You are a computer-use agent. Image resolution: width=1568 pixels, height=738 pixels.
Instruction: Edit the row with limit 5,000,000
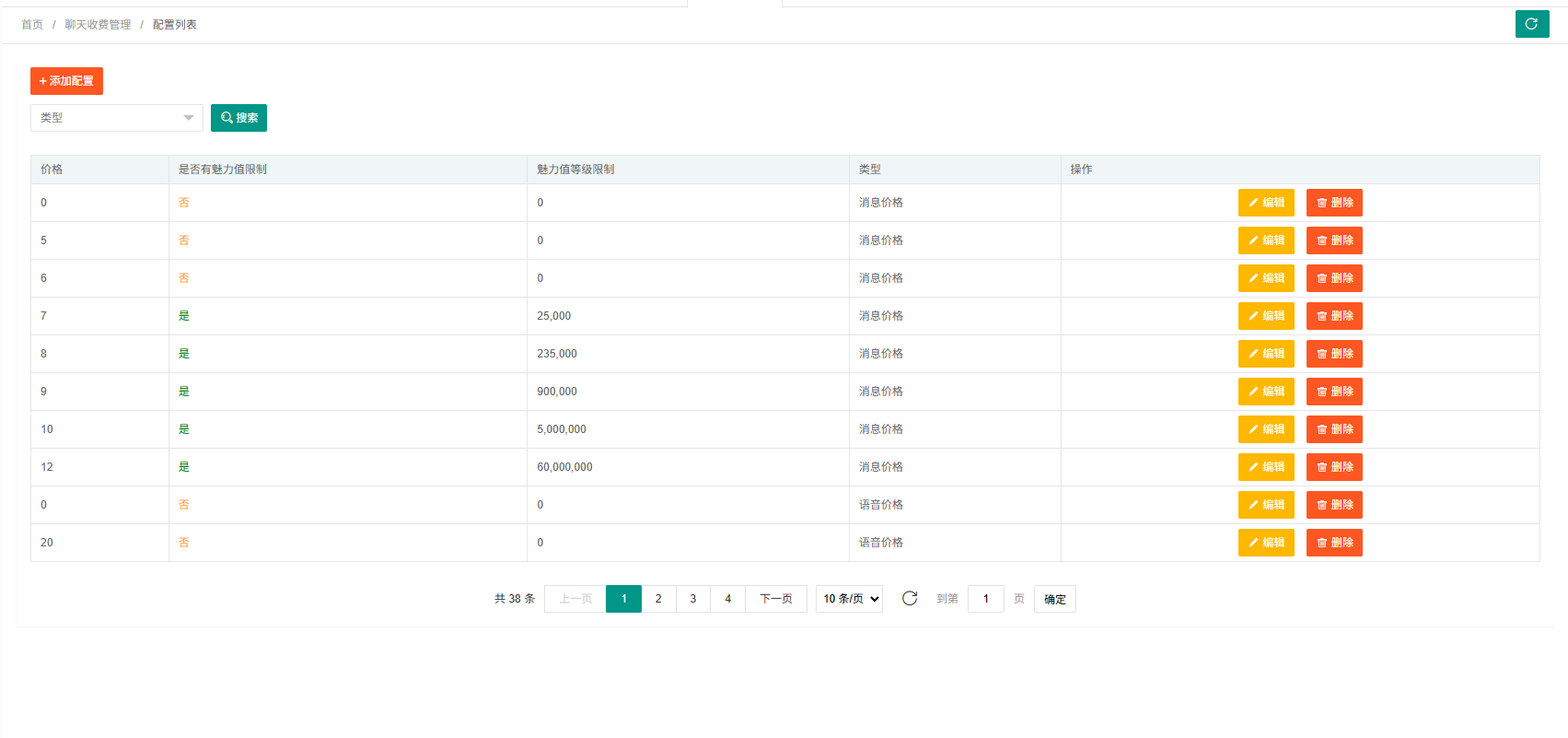tap(1265, 429)
